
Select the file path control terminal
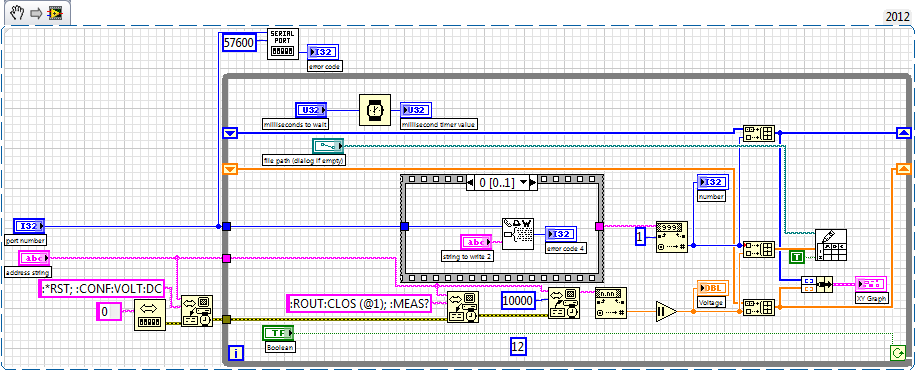(x=328, y=147)
